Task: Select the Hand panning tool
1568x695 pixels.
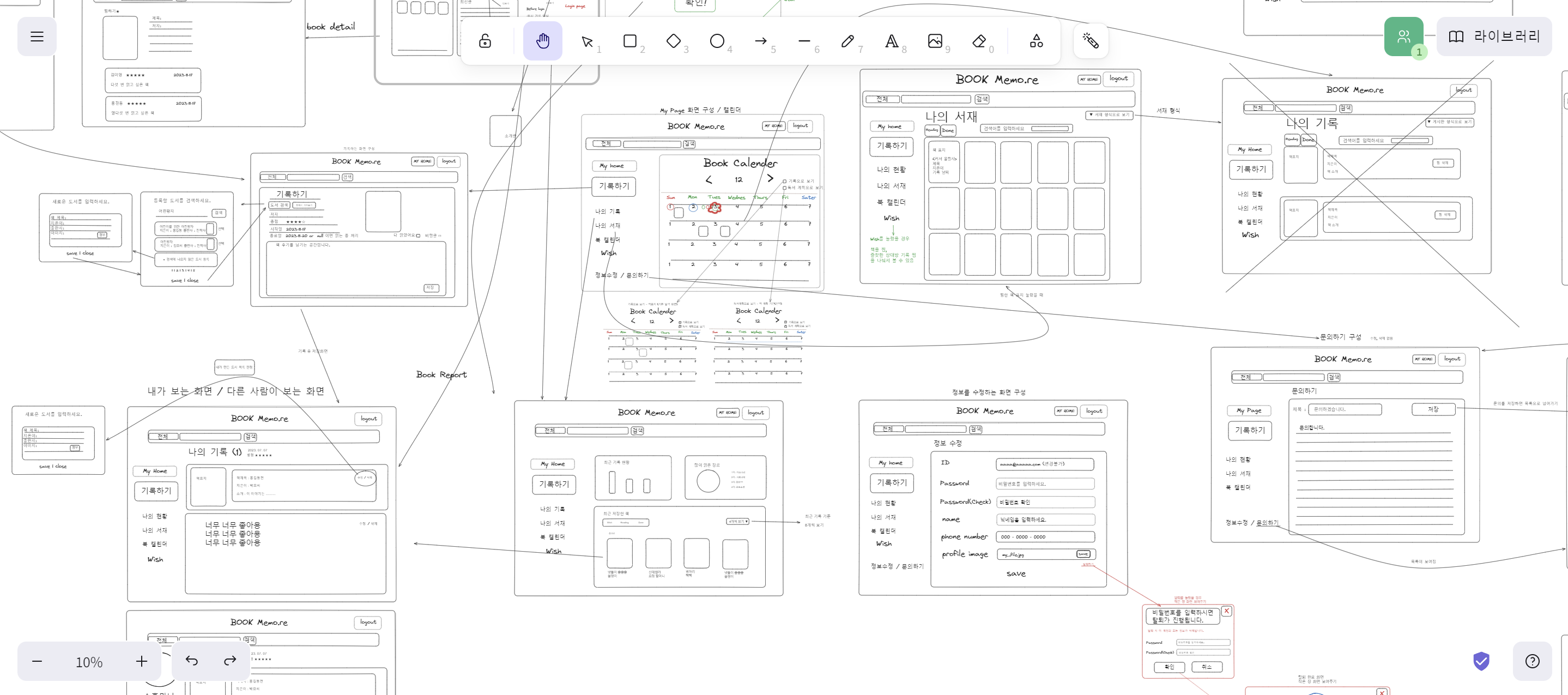Action: 542,41
